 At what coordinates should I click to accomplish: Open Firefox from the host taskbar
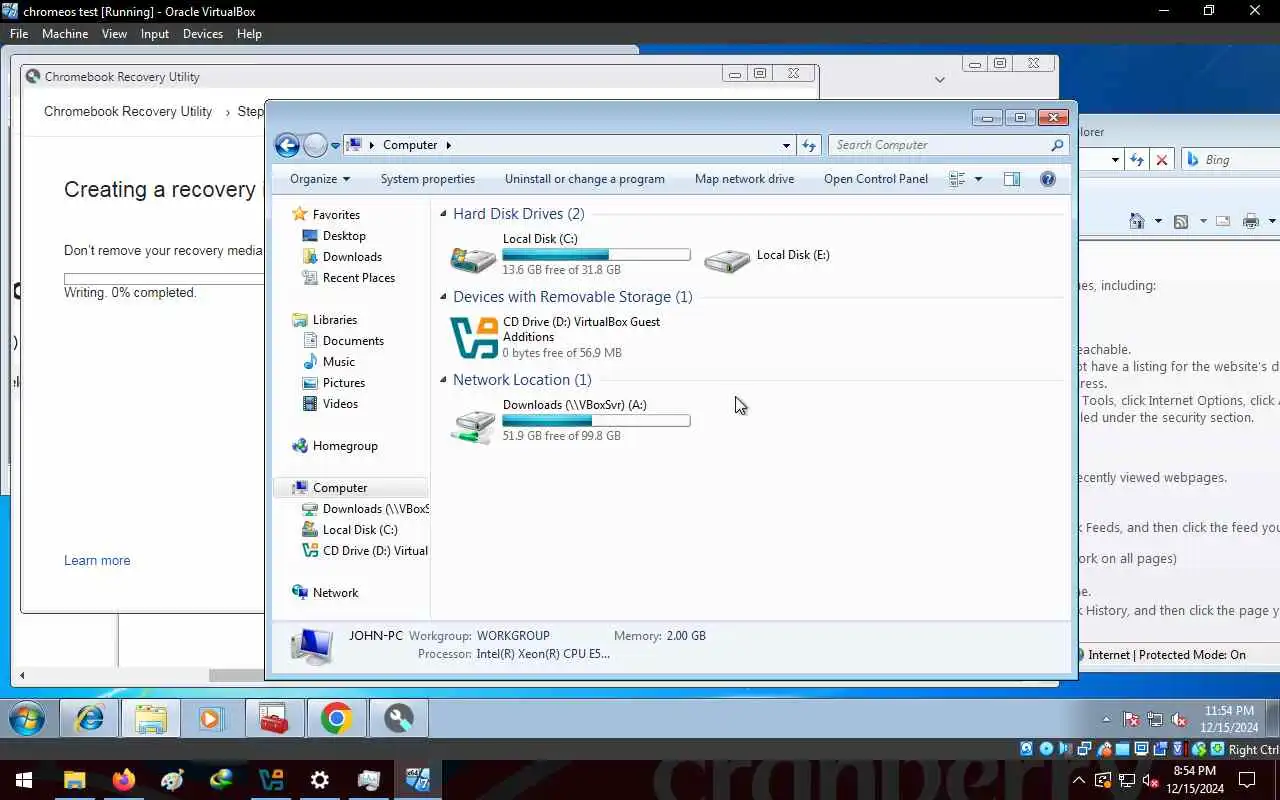[124, 780]
